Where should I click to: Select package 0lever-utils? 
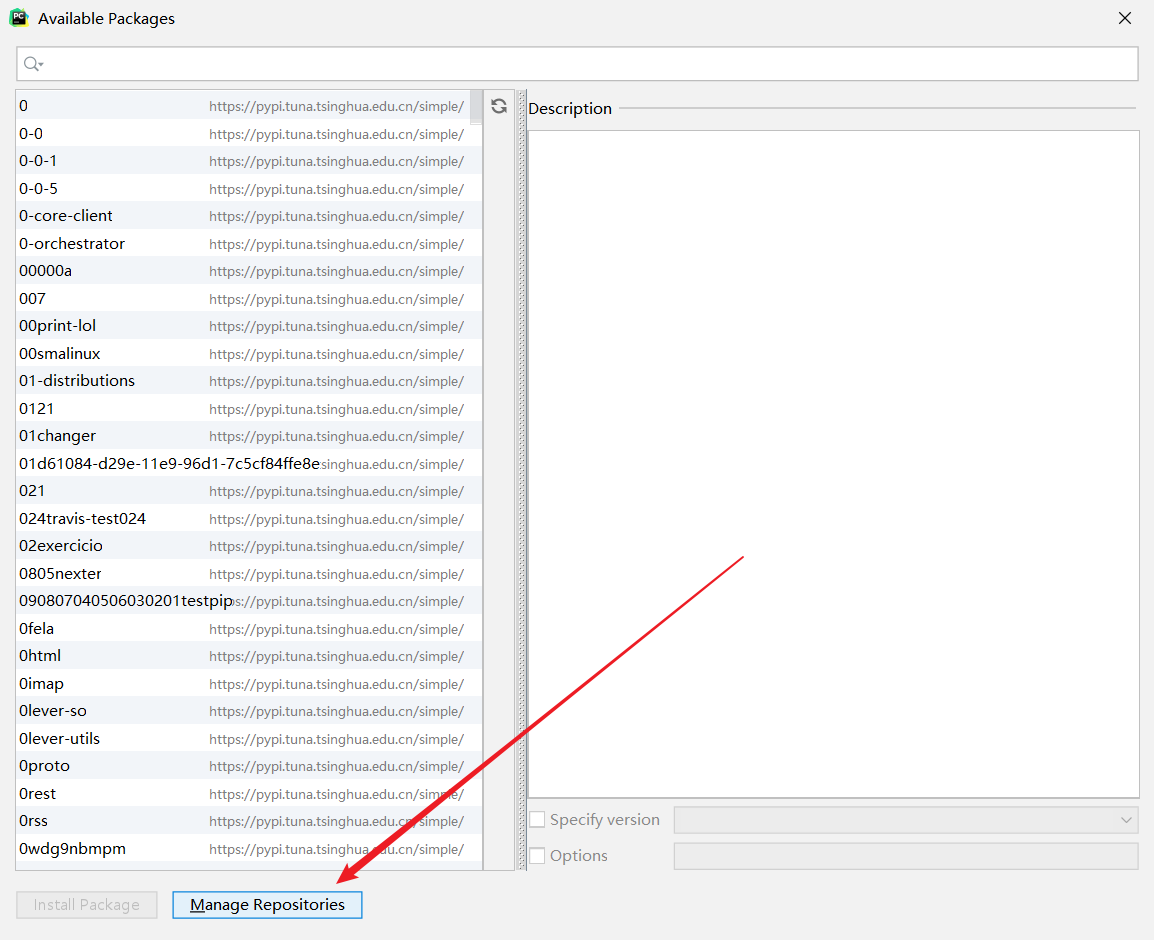[249, 738]
